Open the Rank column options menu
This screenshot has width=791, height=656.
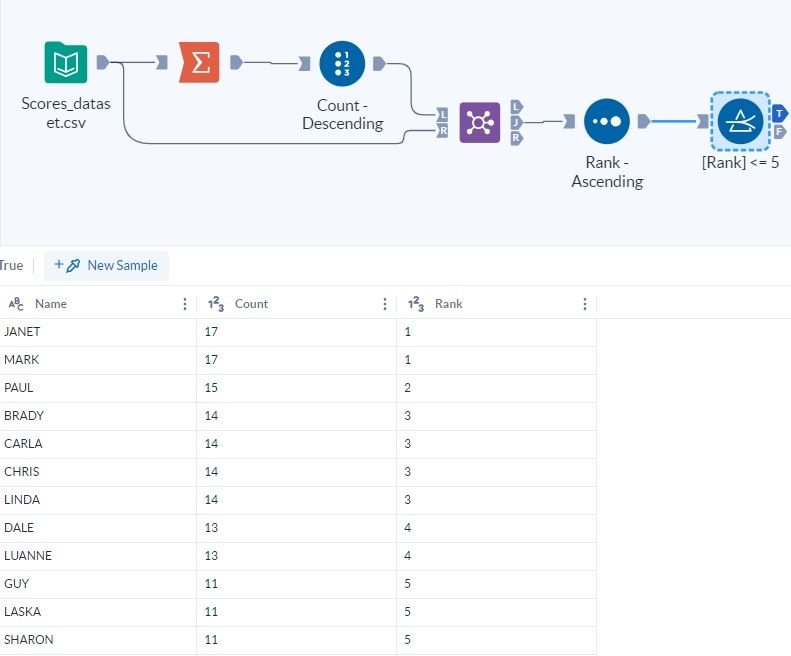click(x=585, y=304)
